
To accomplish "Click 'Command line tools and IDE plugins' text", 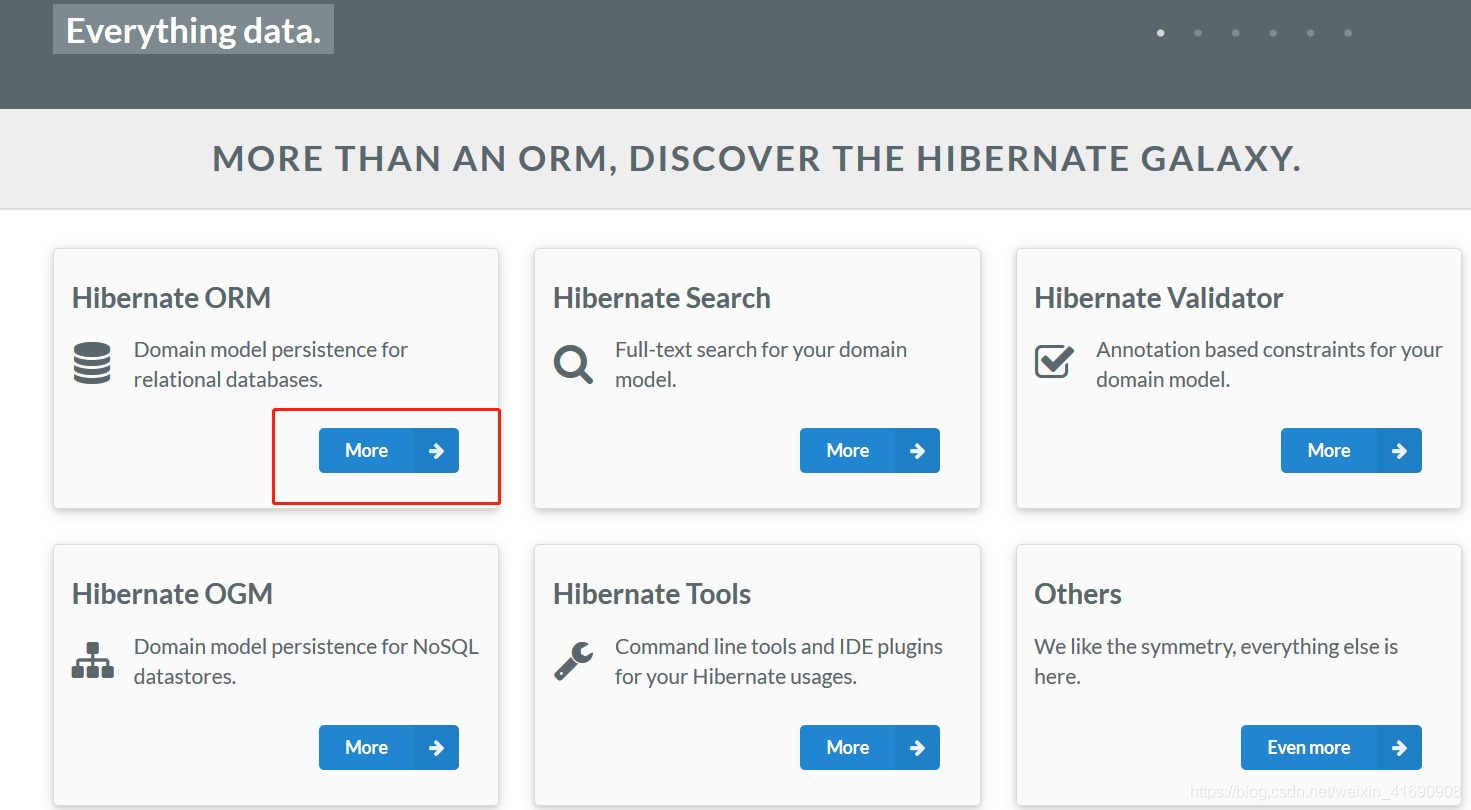I will coord(779,661).
